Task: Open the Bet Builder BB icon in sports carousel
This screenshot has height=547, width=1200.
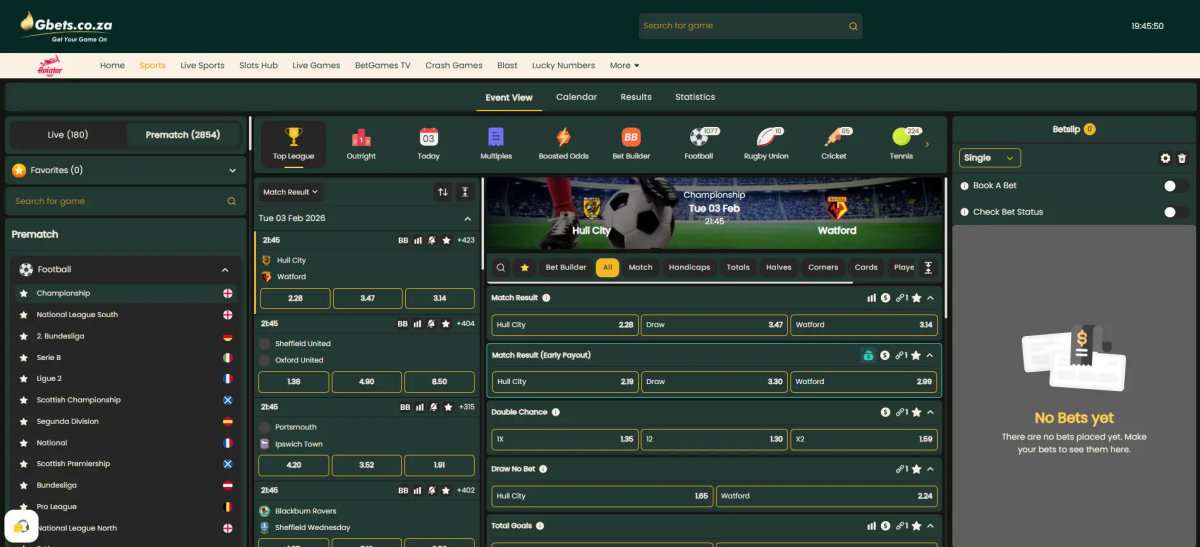Action: click(x=631, y=137)
